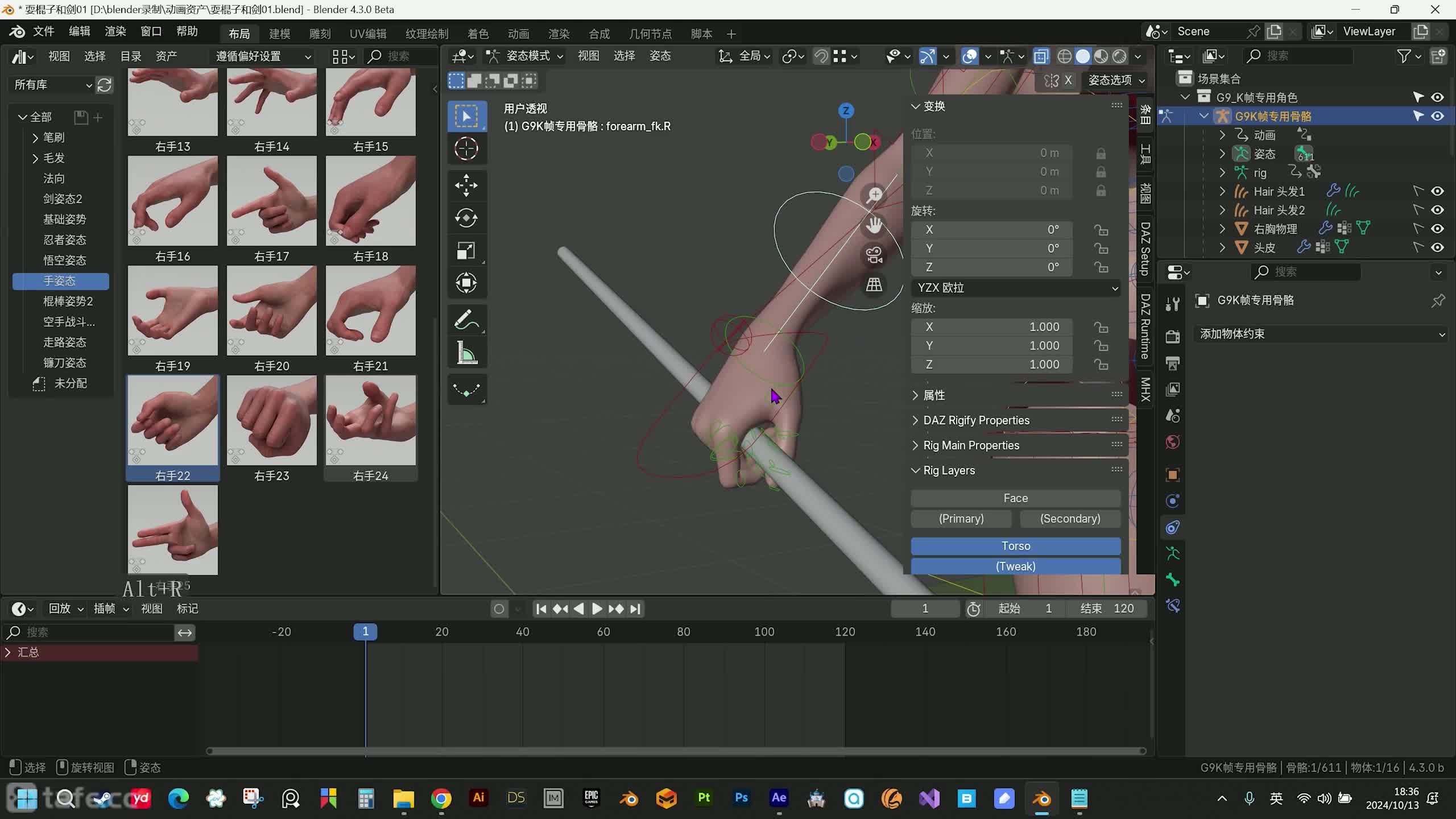The image size is (1456, 819).
Task: Click the 结束 end frame field
Action: point(1106,609)
